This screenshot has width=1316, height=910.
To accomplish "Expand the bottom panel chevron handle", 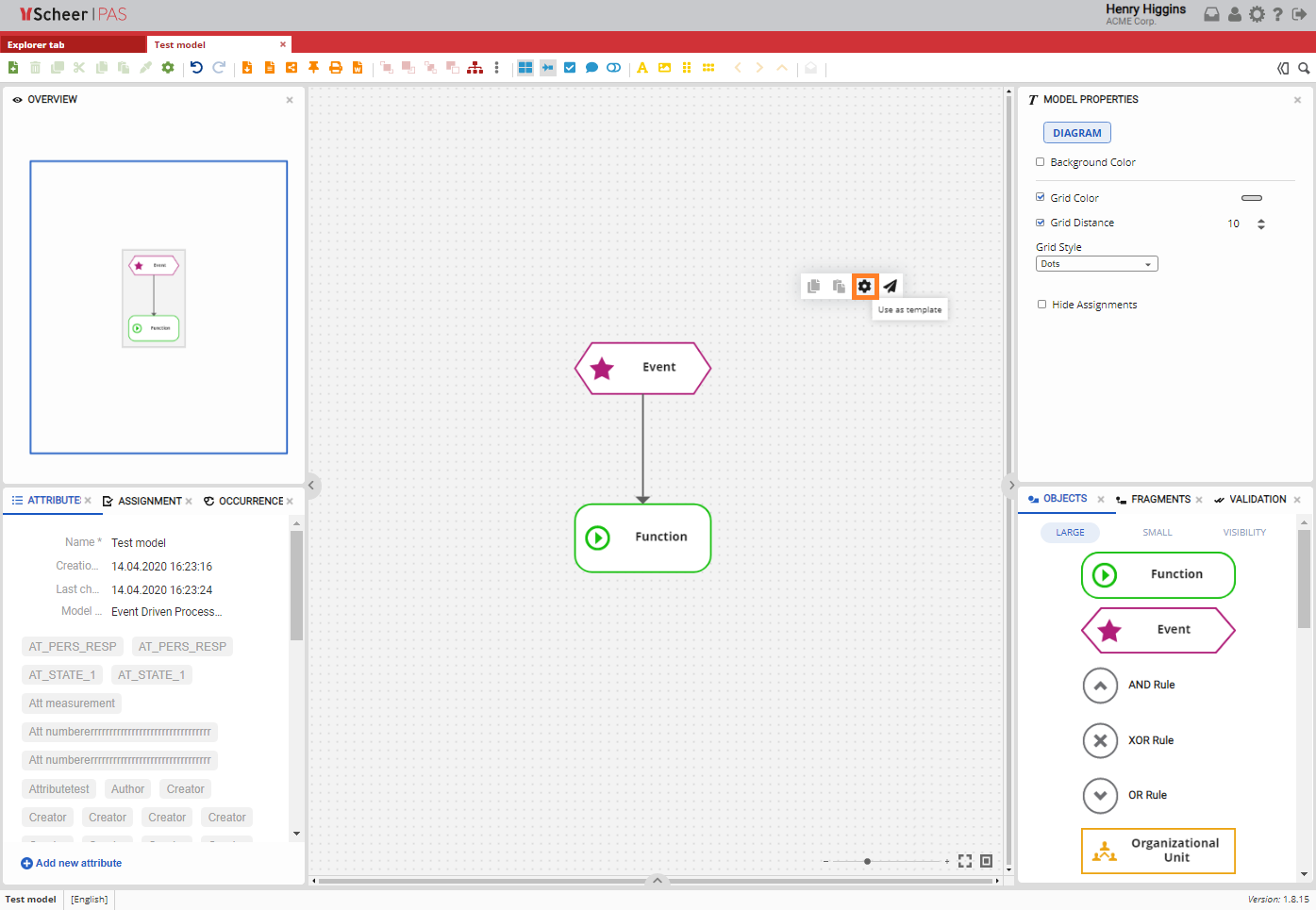I will 658,880.
